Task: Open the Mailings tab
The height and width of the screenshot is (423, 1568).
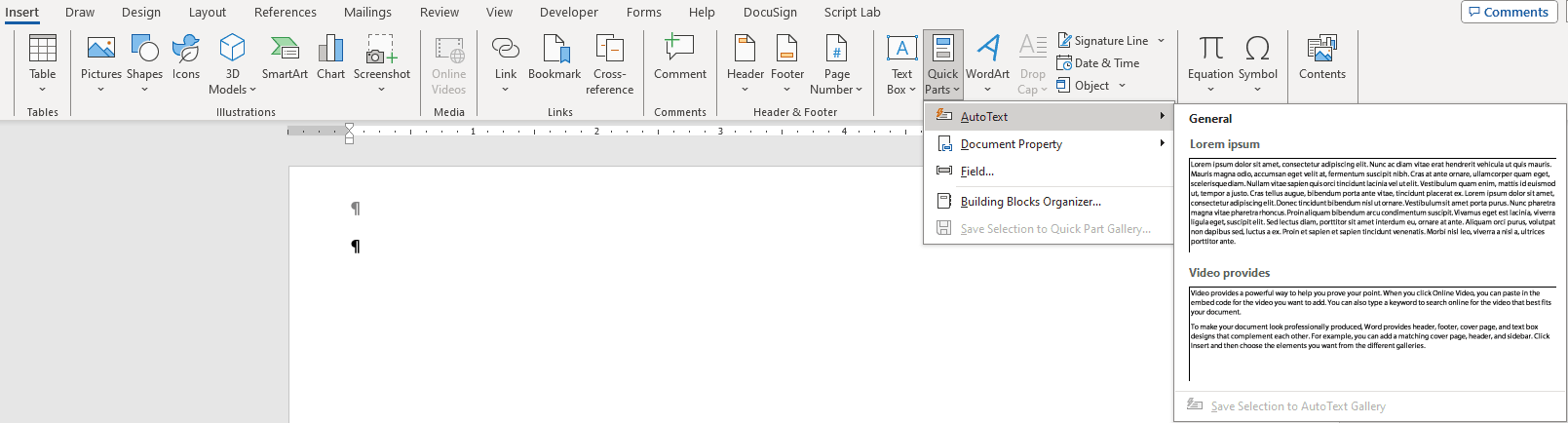Action: coord(367,13)
